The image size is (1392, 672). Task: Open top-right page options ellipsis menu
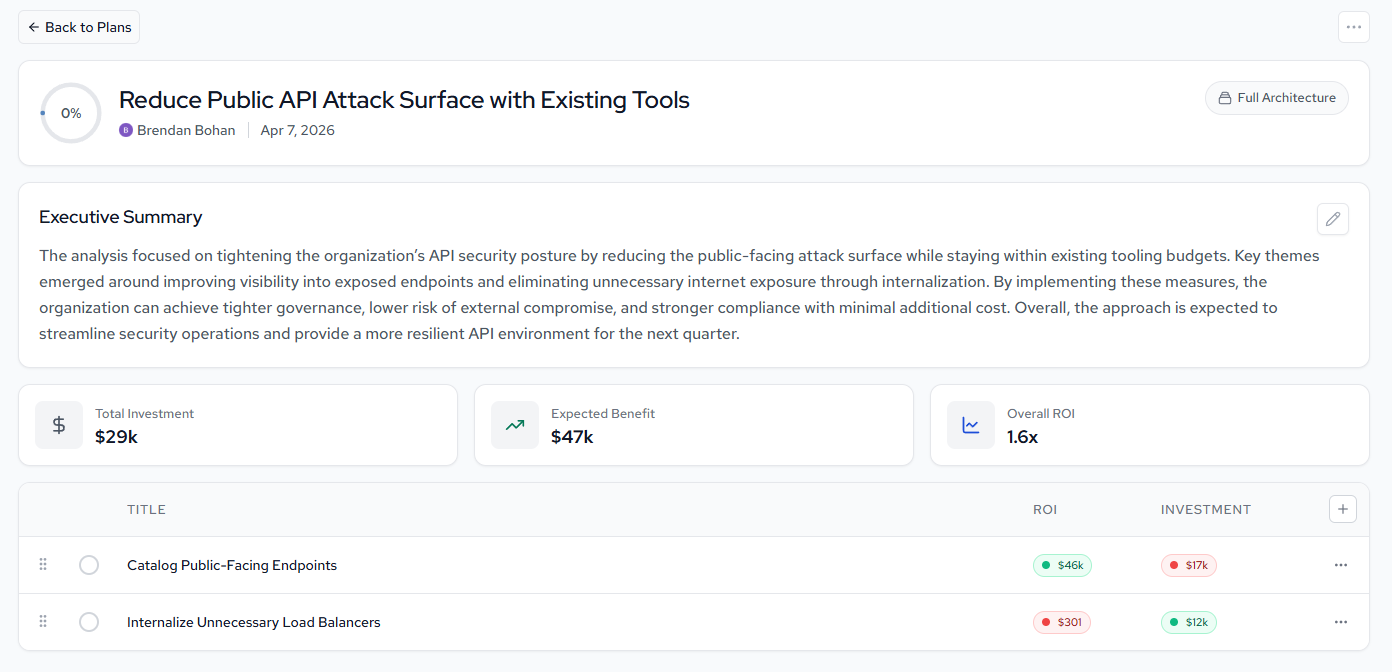pyautogui.click(x=1353, y=27)
